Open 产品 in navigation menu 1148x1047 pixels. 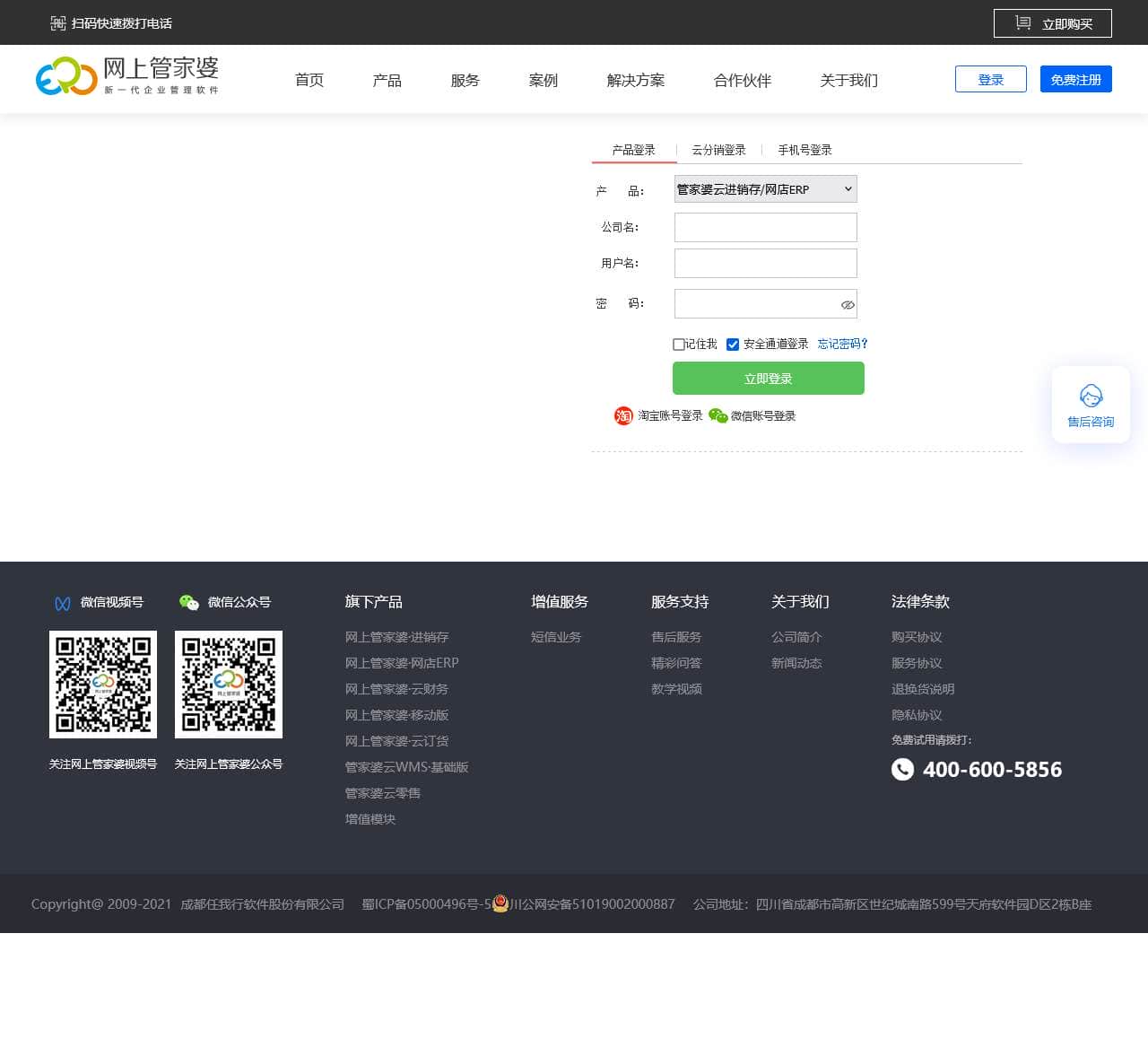[x=387, y=80]
